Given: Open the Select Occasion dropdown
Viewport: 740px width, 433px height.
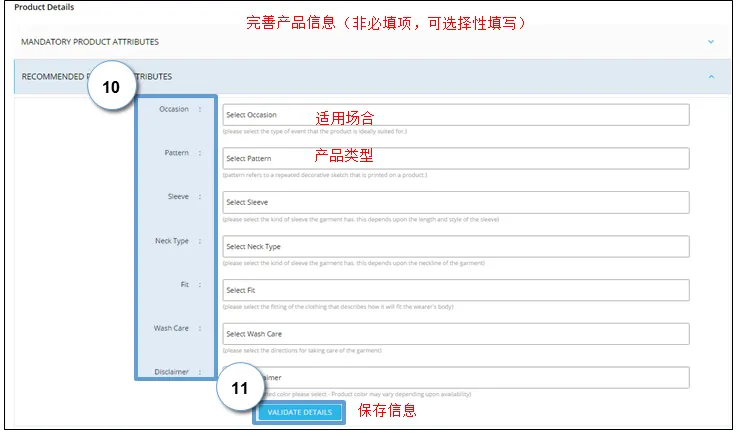Looking at the screenshot, I should coord(456,115).
